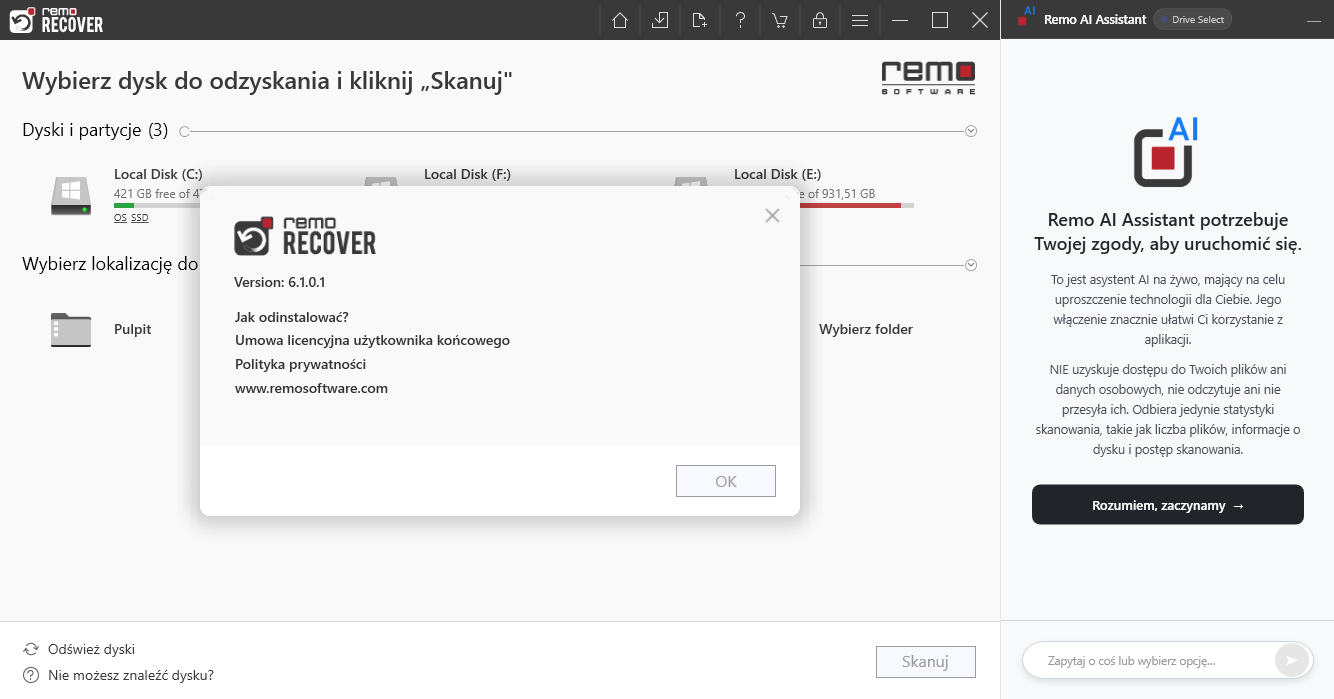Click 'Odśwież dyski' refresh link
This screenshot has width=1334, height=699.
[x=79, y=649]
